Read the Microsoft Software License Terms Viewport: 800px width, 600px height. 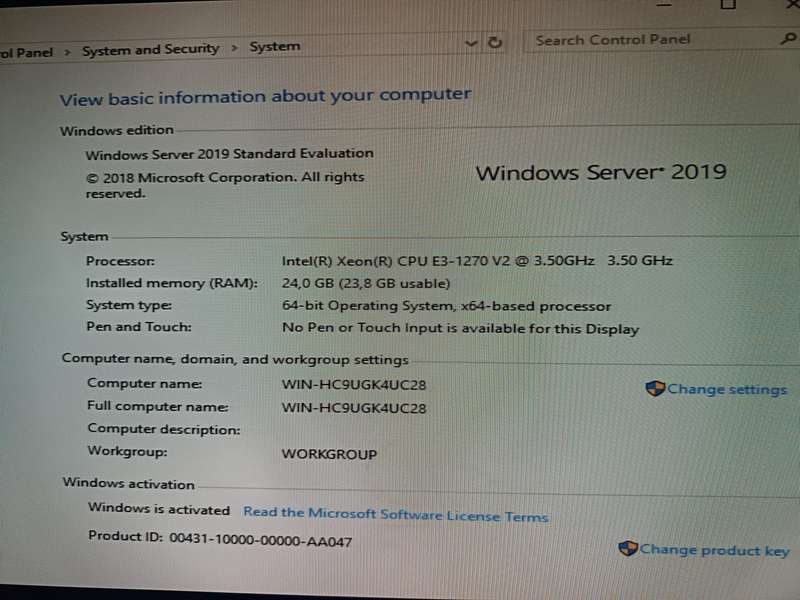click(x=395, y=514)
